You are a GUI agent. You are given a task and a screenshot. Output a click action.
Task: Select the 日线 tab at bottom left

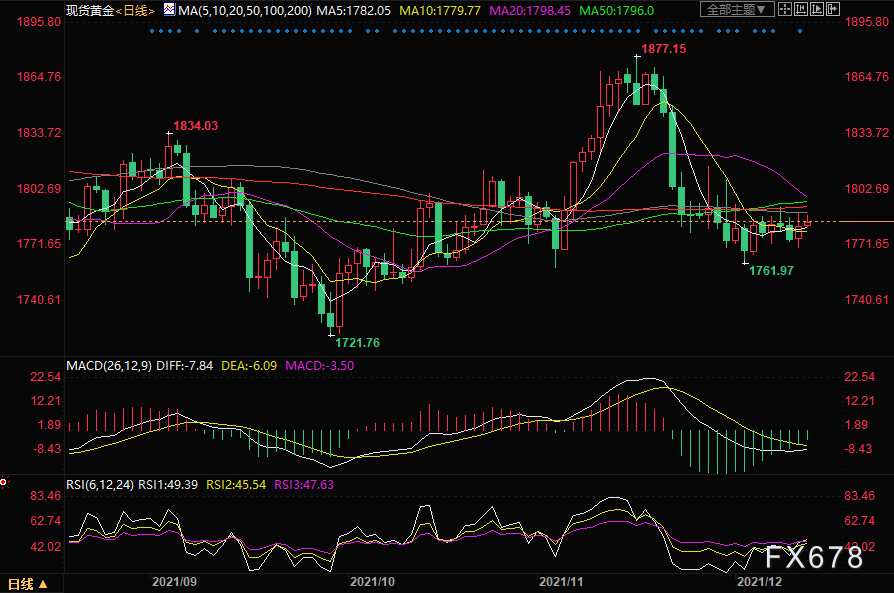click(20, 583)
